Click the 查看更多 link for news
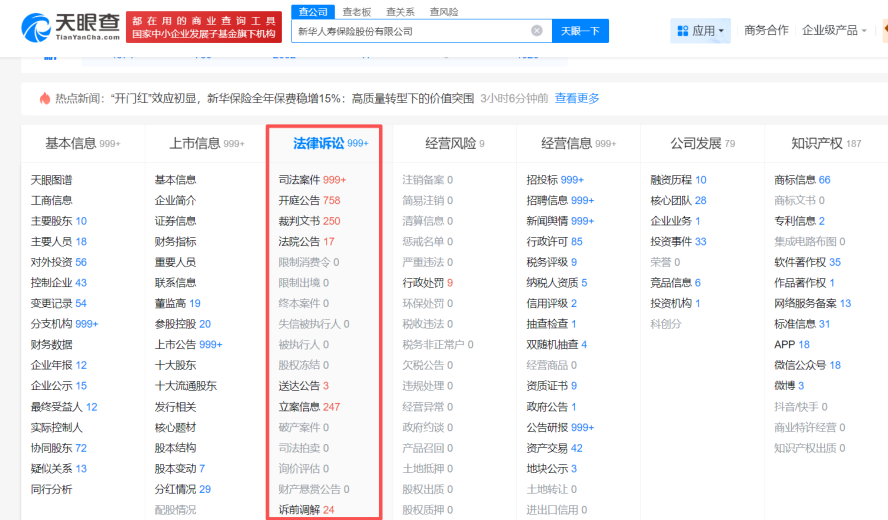 [x=577, y=98]
